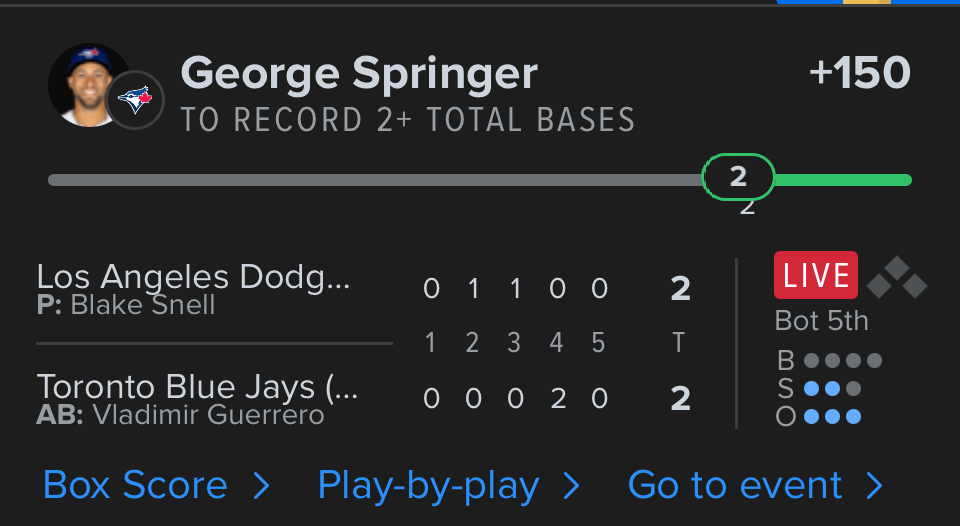Screen dimensions: 960x526
Task: Click the chevron next to Box Score
Action: 261,486
